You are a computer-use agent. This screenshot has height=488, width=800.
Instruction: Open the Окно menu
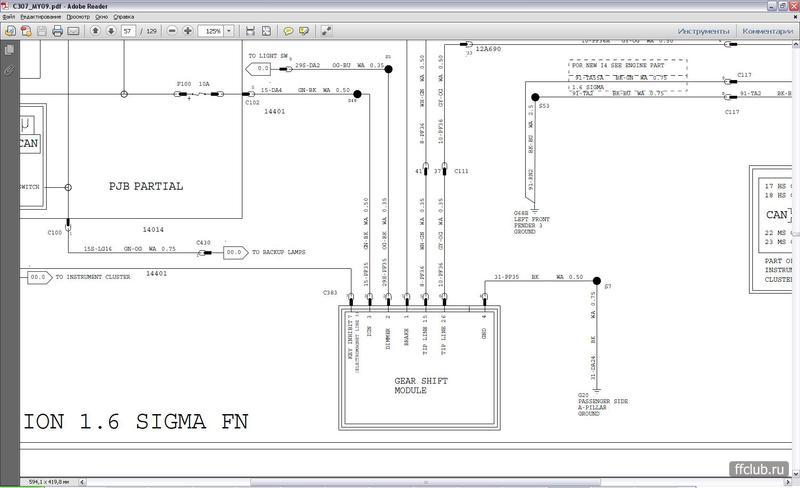click(x=102, y=17)
